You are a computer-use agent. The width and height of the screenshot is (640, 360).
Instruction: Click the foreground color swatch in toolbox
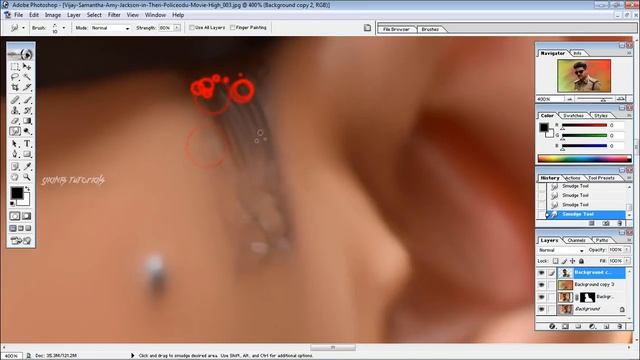pos(17,193)
